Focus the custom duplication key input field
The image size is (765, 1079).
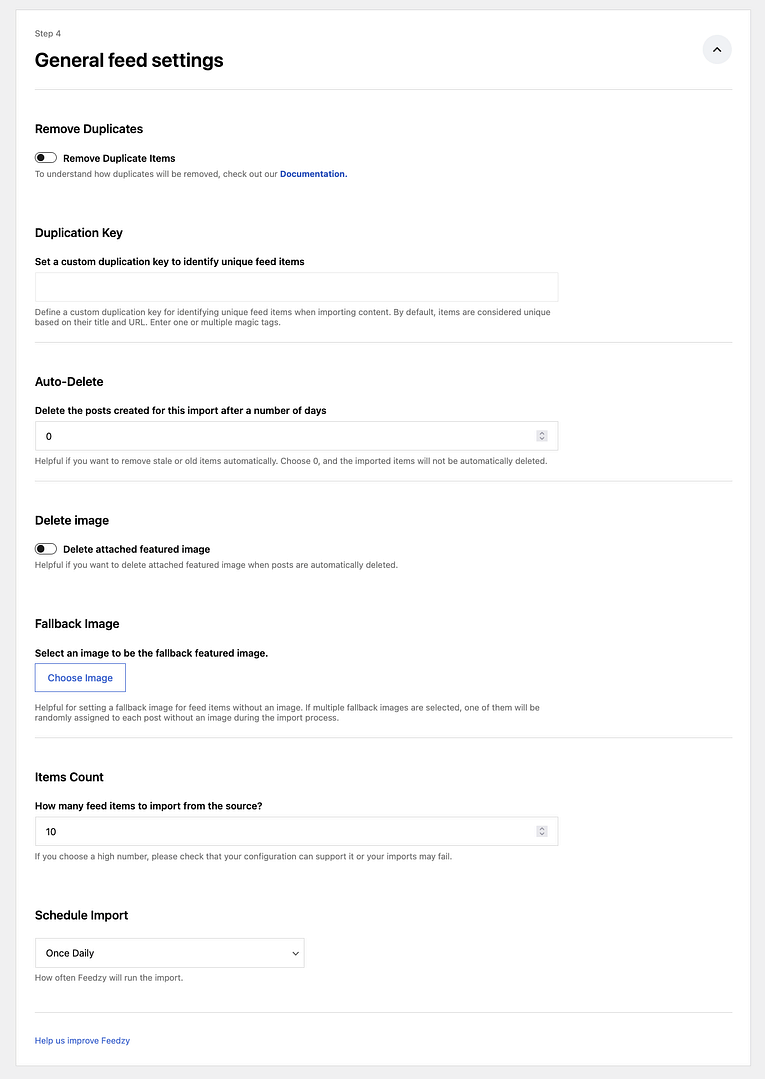coord(296,287)
